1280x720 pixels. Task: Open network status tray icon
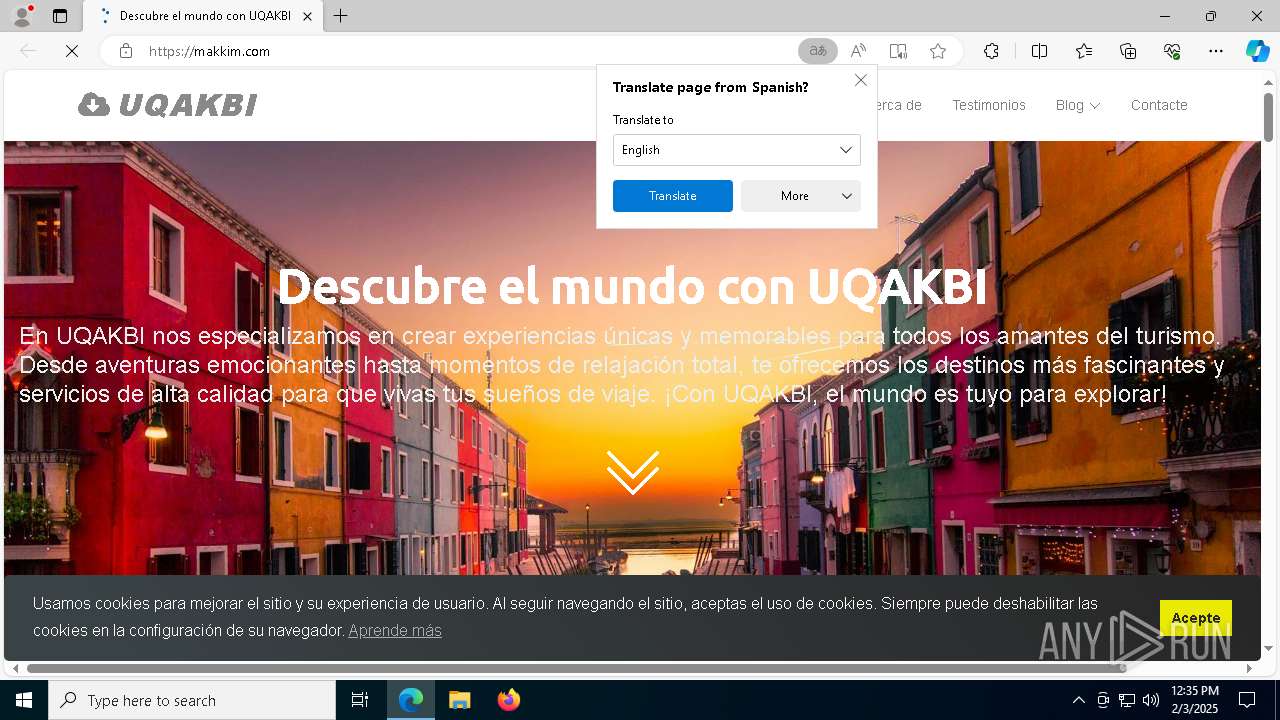(x=1127, y=700)
